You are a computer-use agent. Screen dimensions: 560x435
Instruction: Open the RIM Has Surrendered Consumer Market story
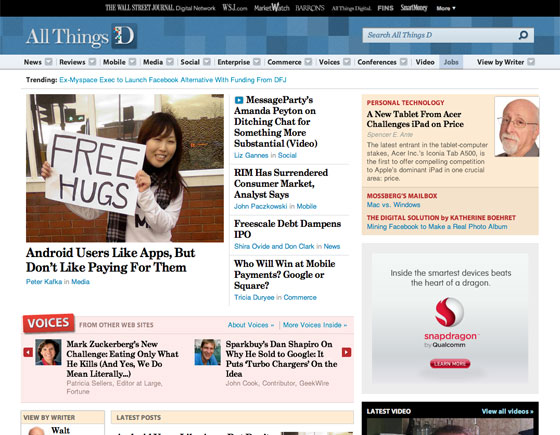pyautogui.click(x=281, y=184)
